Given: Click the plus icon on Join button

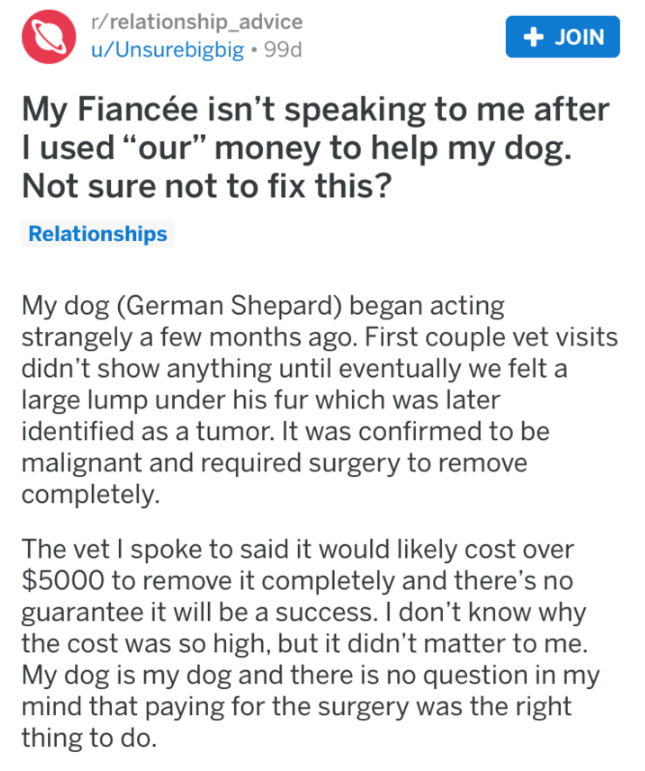Looking at the screenshot, I should pyautogui.click(x=537, y=37).
